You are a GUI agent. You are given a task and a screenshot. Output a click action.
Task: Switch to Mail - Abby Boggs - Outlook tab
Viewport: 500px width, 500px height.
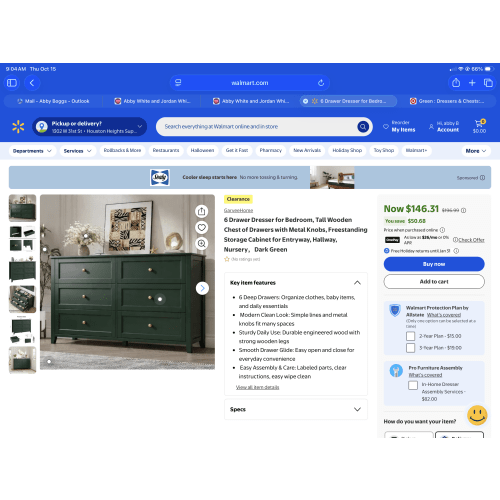pos(53,101)
